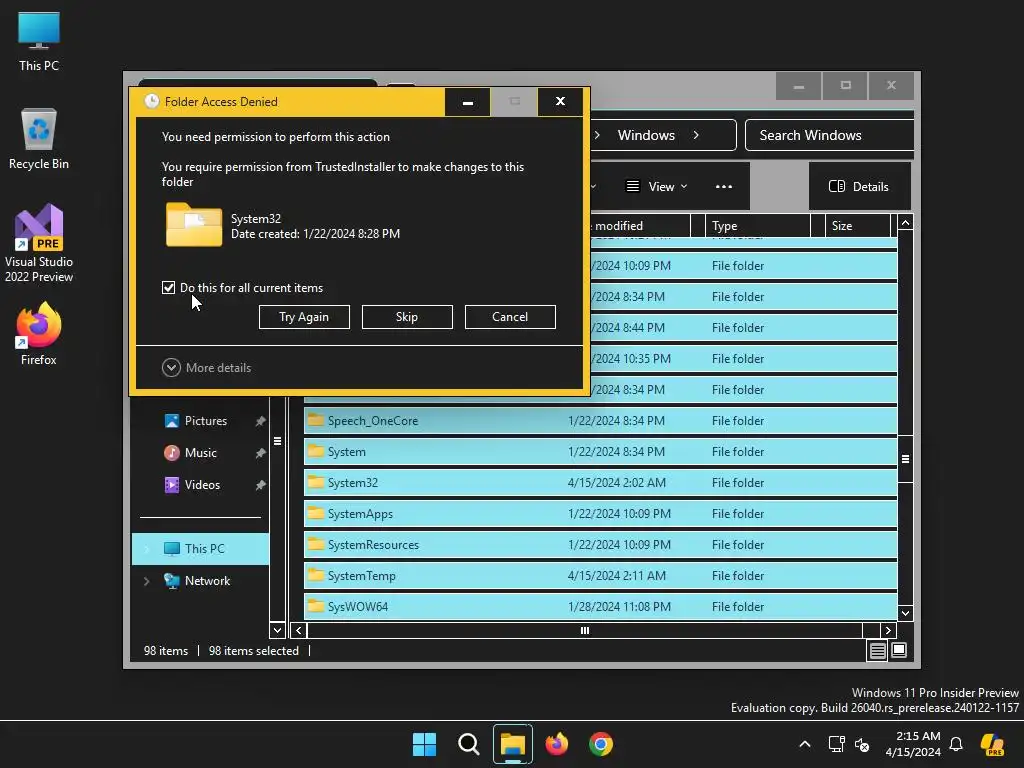Click the navigation pane scrollbar thumb
The height and width of the screenshot is (768, 1024).
pyautogui.click(x=277, y=441)
